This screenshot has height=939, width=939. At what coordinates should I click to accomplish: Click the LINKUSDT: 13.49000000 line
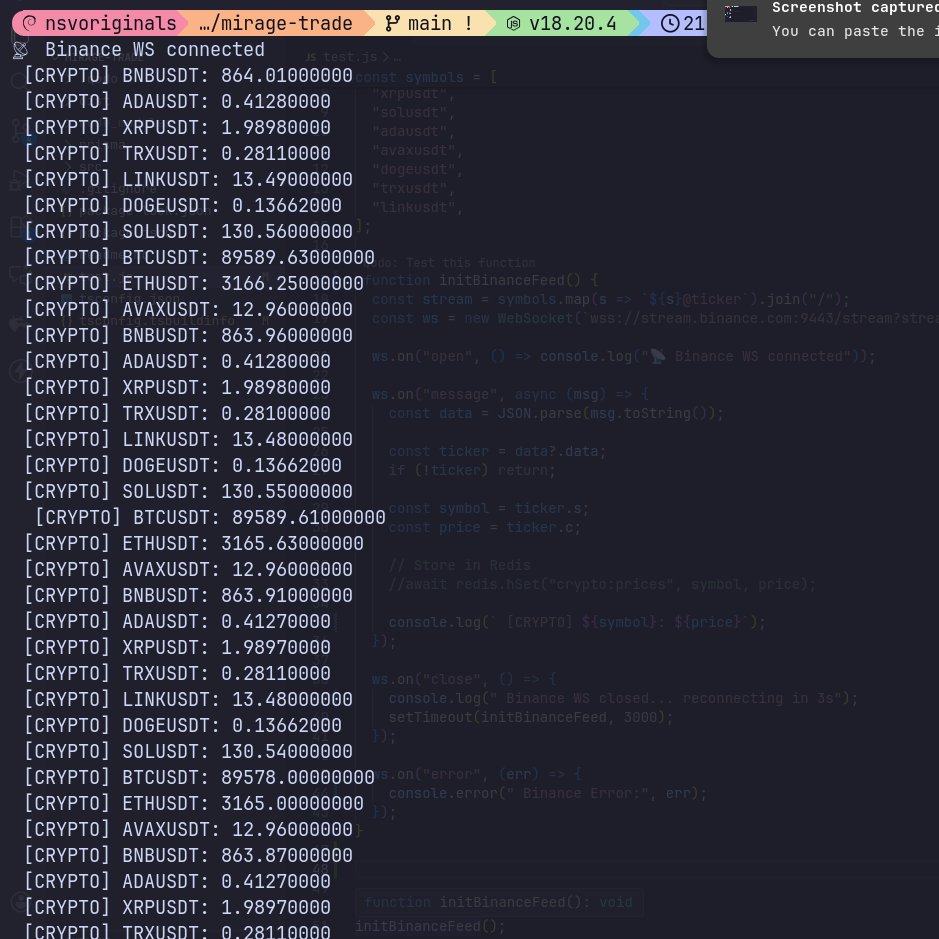coord(188,180)
